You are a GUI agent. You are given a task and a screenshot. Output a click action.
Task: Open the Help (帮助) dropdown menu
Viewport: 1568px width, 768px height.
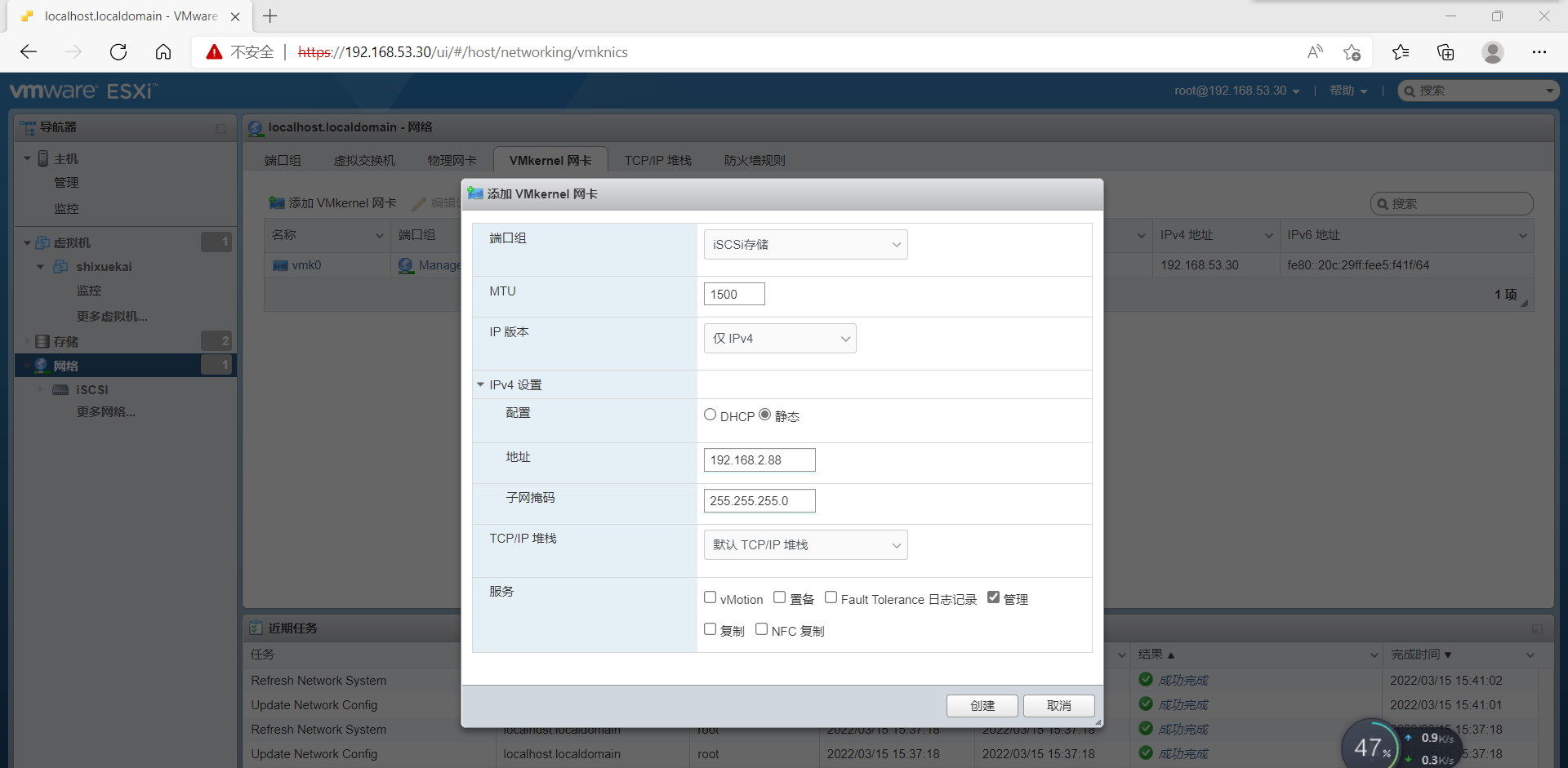pos(1348,91)
